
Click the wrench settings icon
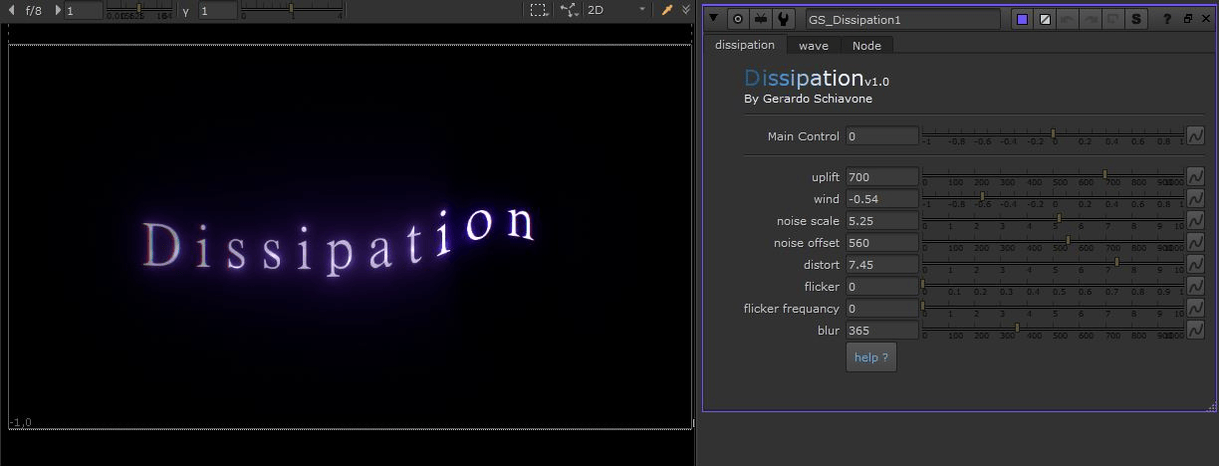pyautogui.click(x=784, y=19)
